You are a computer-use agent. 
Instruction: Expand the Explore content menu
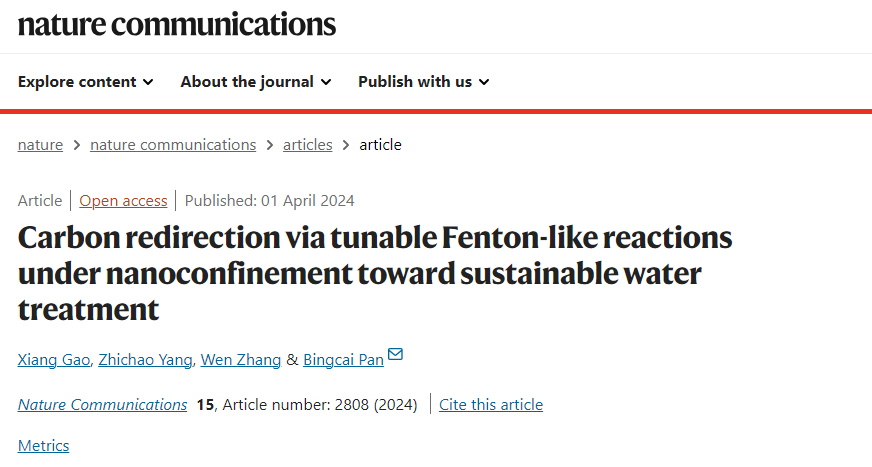point(86,82)
